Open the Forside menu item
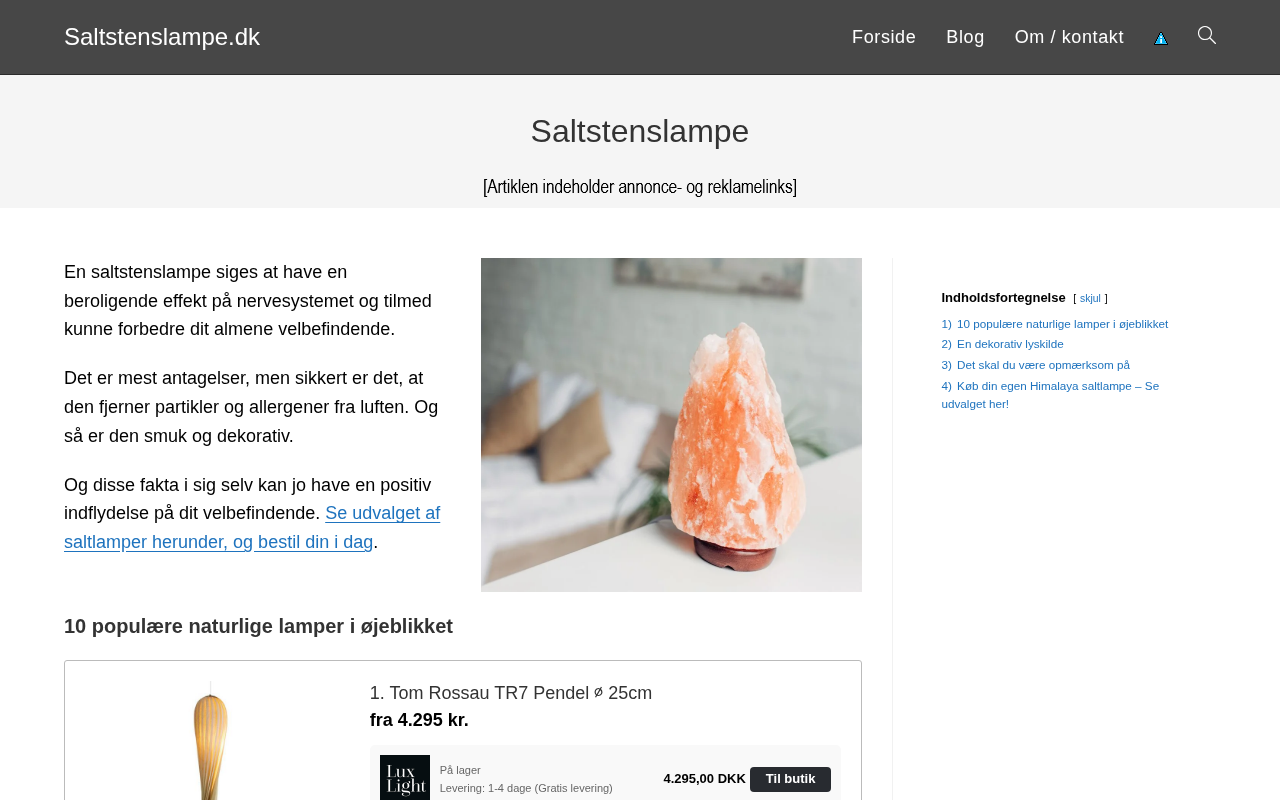The height and width of the screenshot is (800, 1280). click(x=884, y=37)
